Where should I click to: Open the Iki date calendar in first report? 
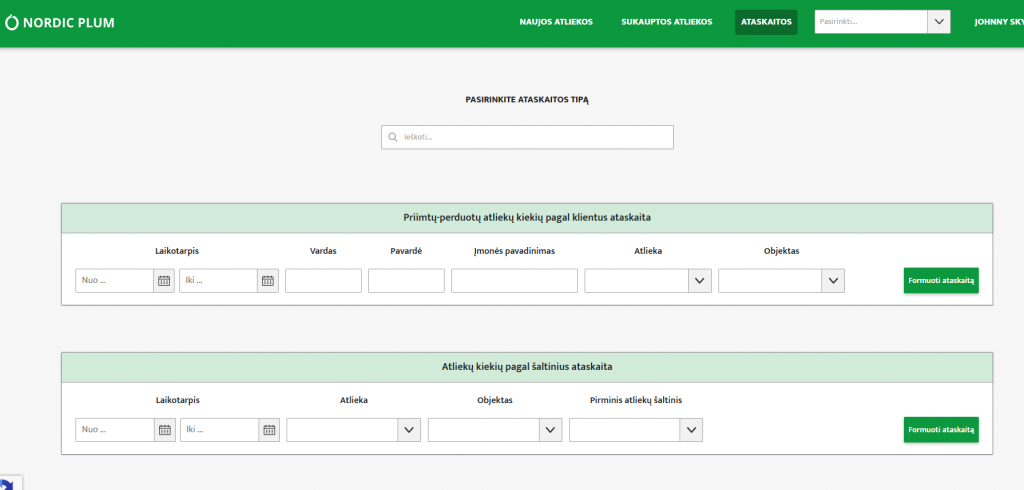268,281
